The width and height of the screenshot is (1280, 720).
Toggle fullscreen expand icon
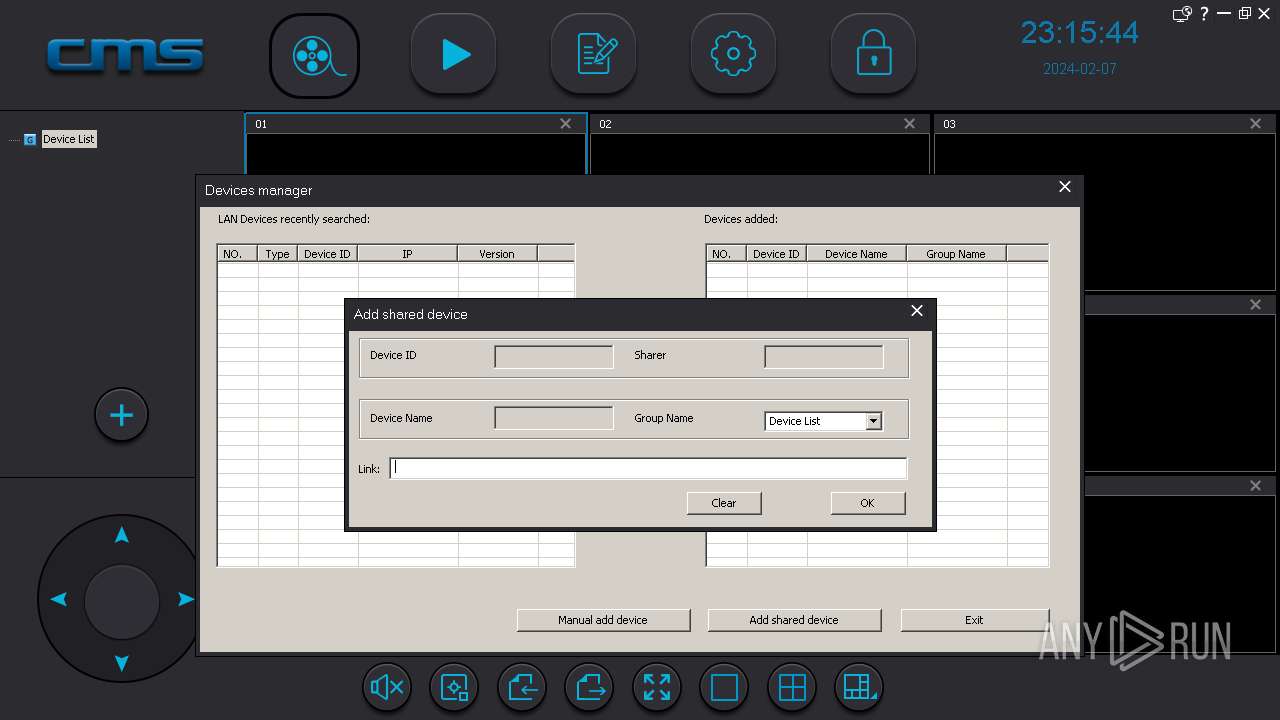tap(657, 687)
